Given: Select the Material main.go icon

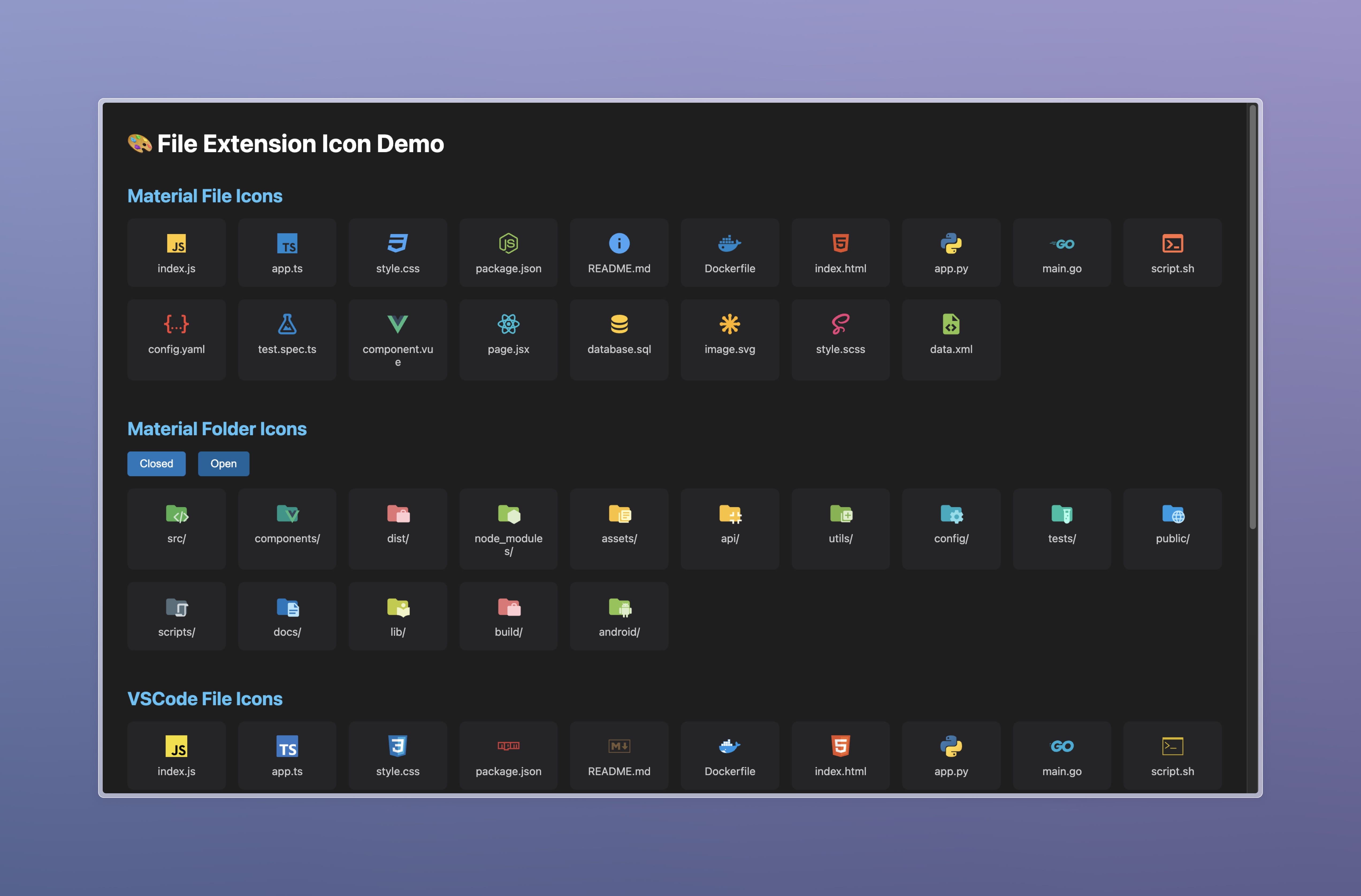Looking at the screenshot, I should 1062,244.
